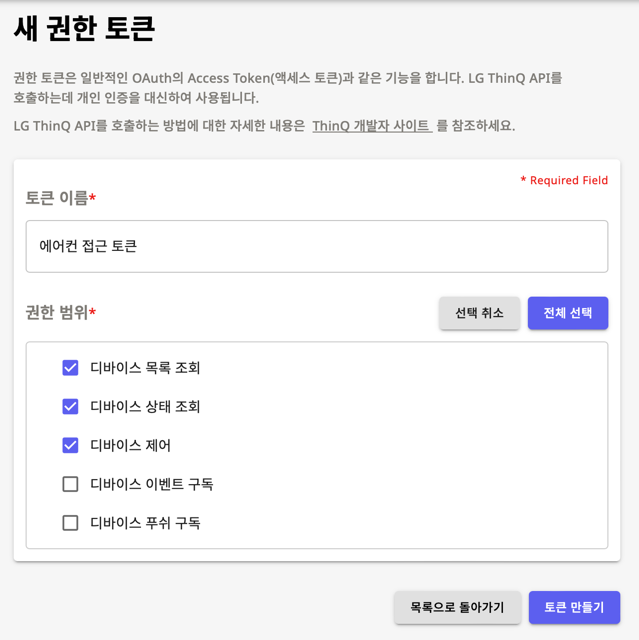Create token with 토큰 만들기 button
639x640 pixels.
pyautogui.click(x=574, y=607)
